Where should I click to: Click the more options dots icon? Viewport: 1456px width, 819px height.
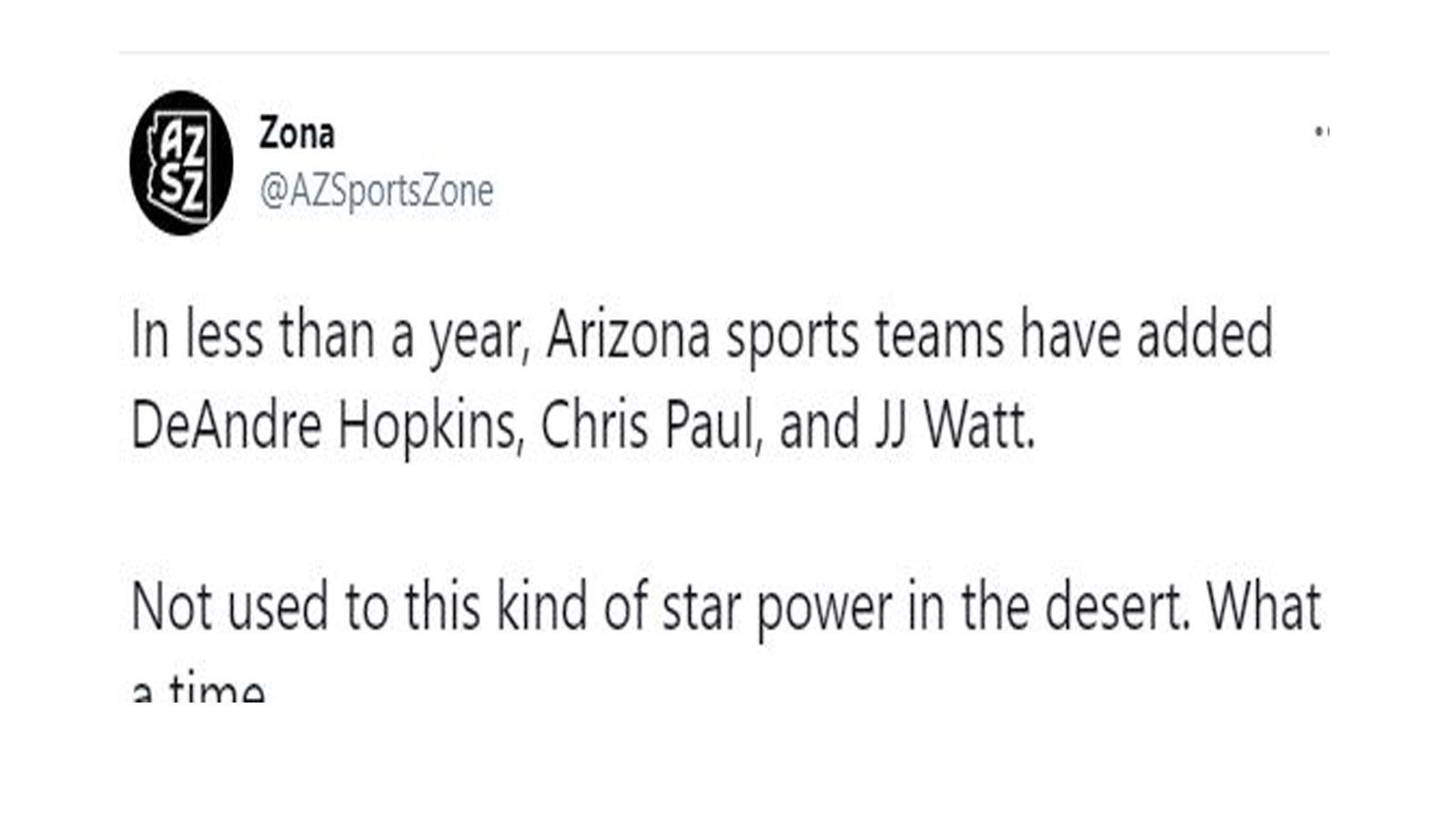pyautogui.click(x=1321, y=133)
